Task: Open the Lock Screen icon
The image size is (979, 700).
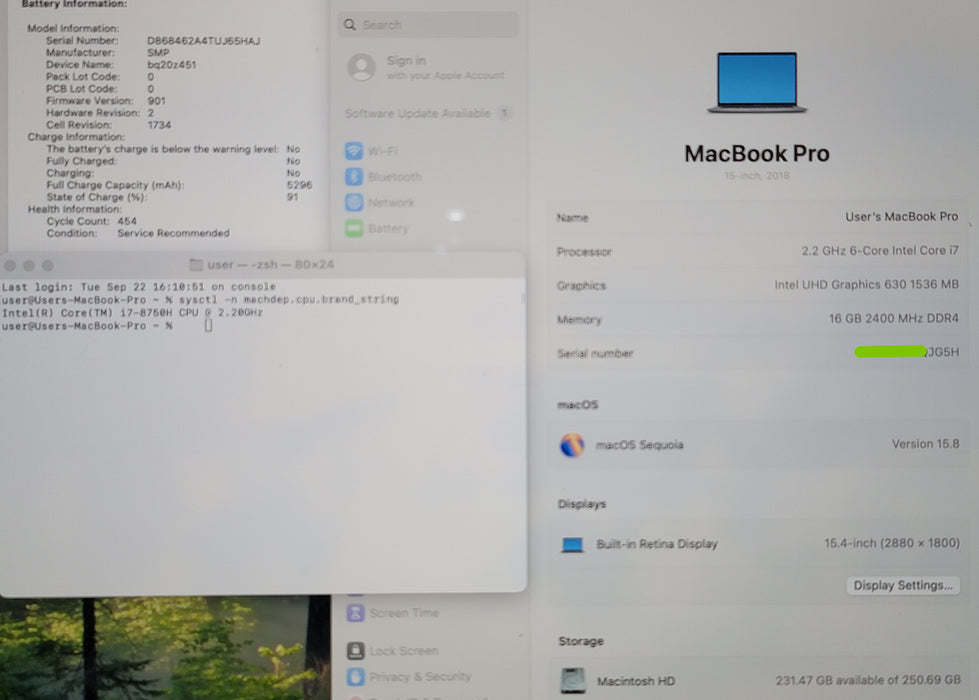Action: [355, 651]
